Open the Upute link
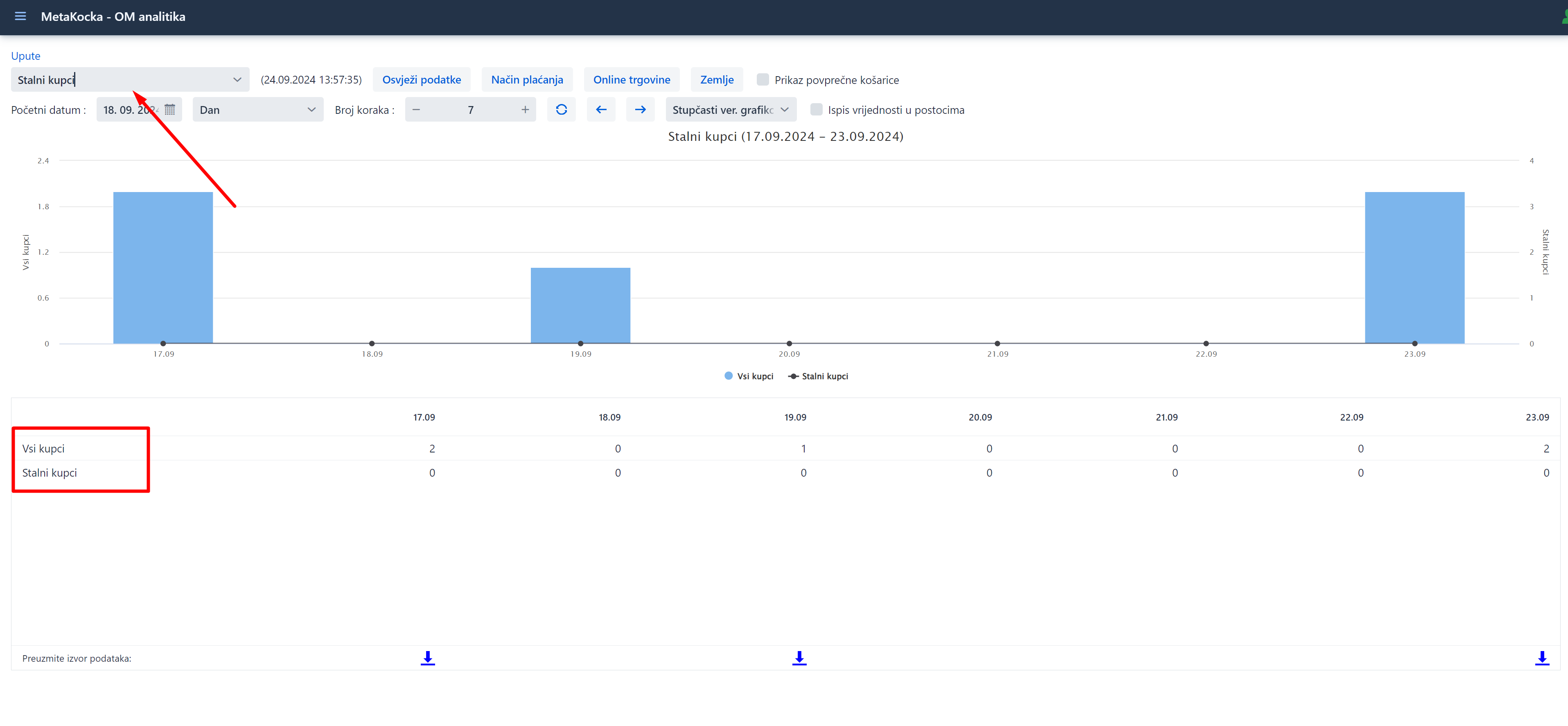 [25, 56]
